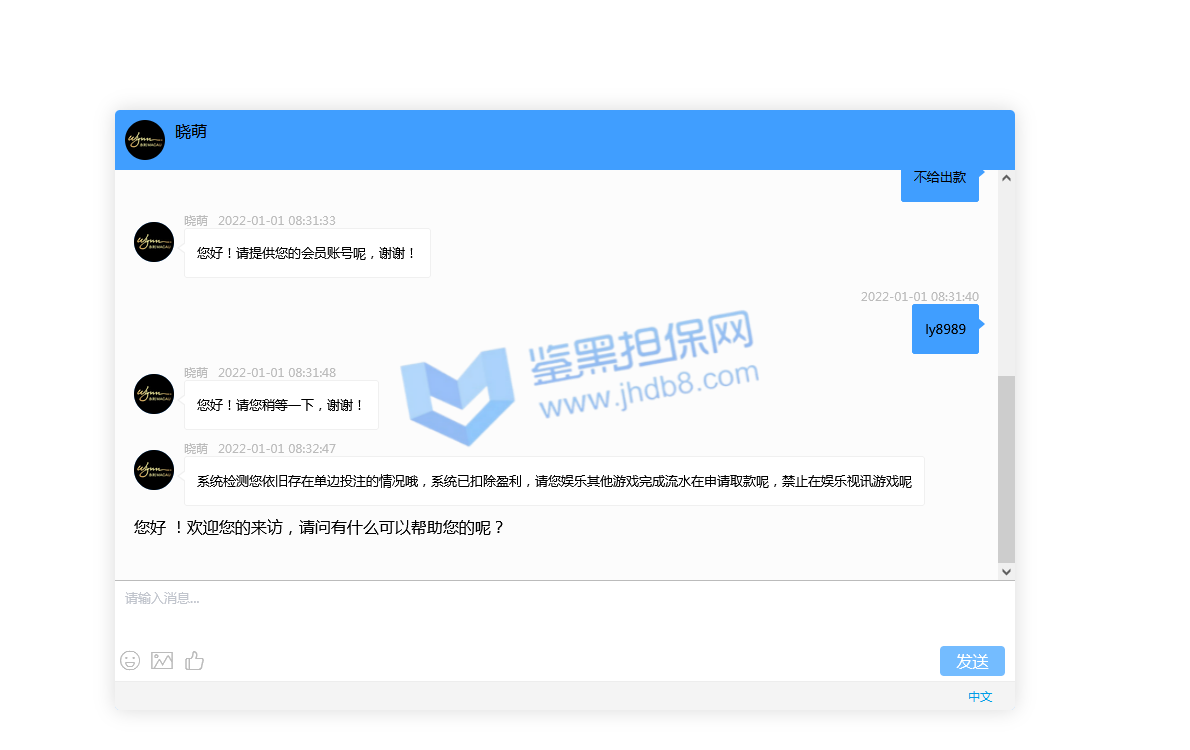This screenshot has width=1190, height=750.
Task: Click the Wynn avatar in the chat header
Action: [145, 140]
